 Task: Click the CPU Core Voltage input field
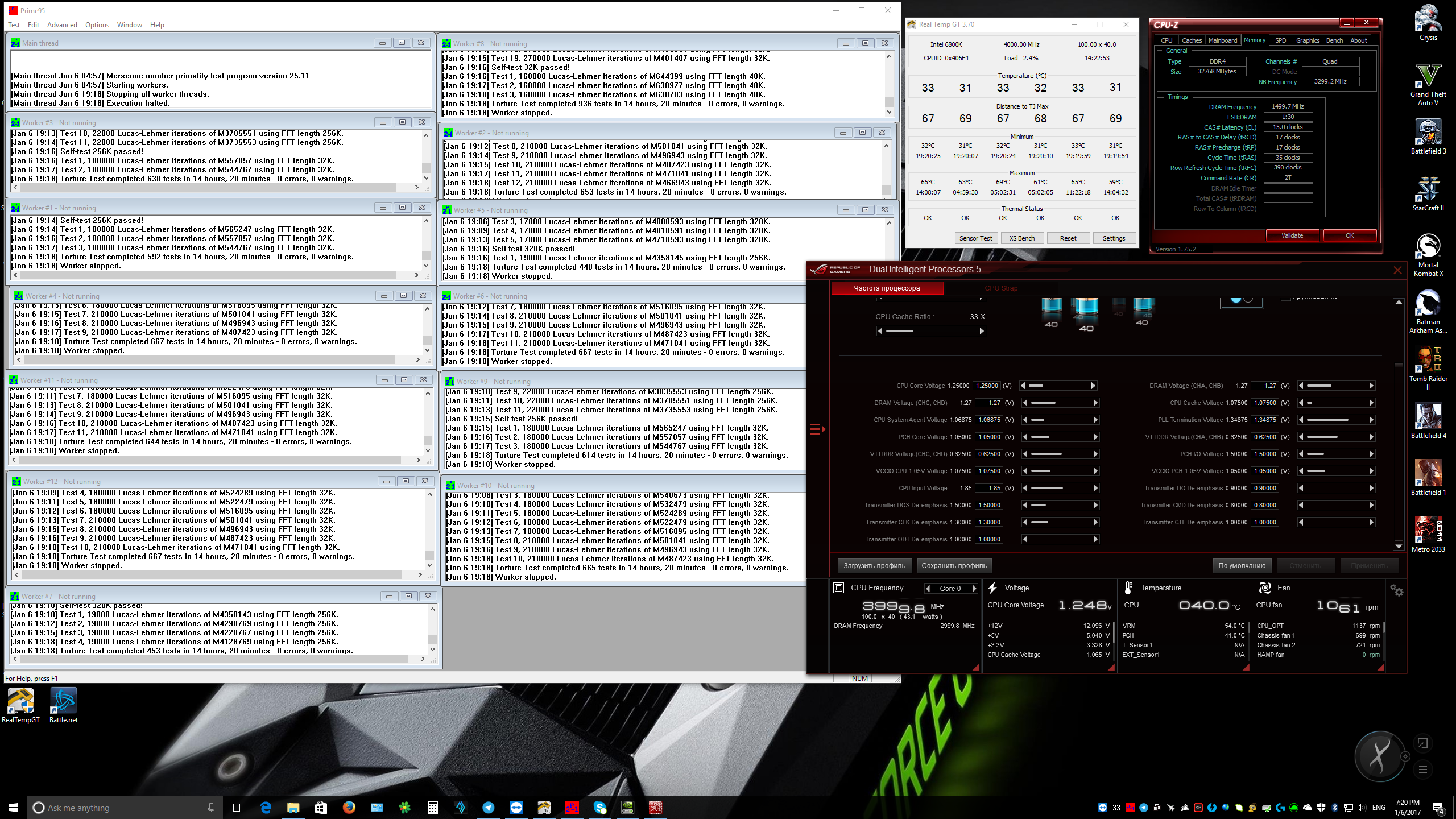tap(987, 386)
